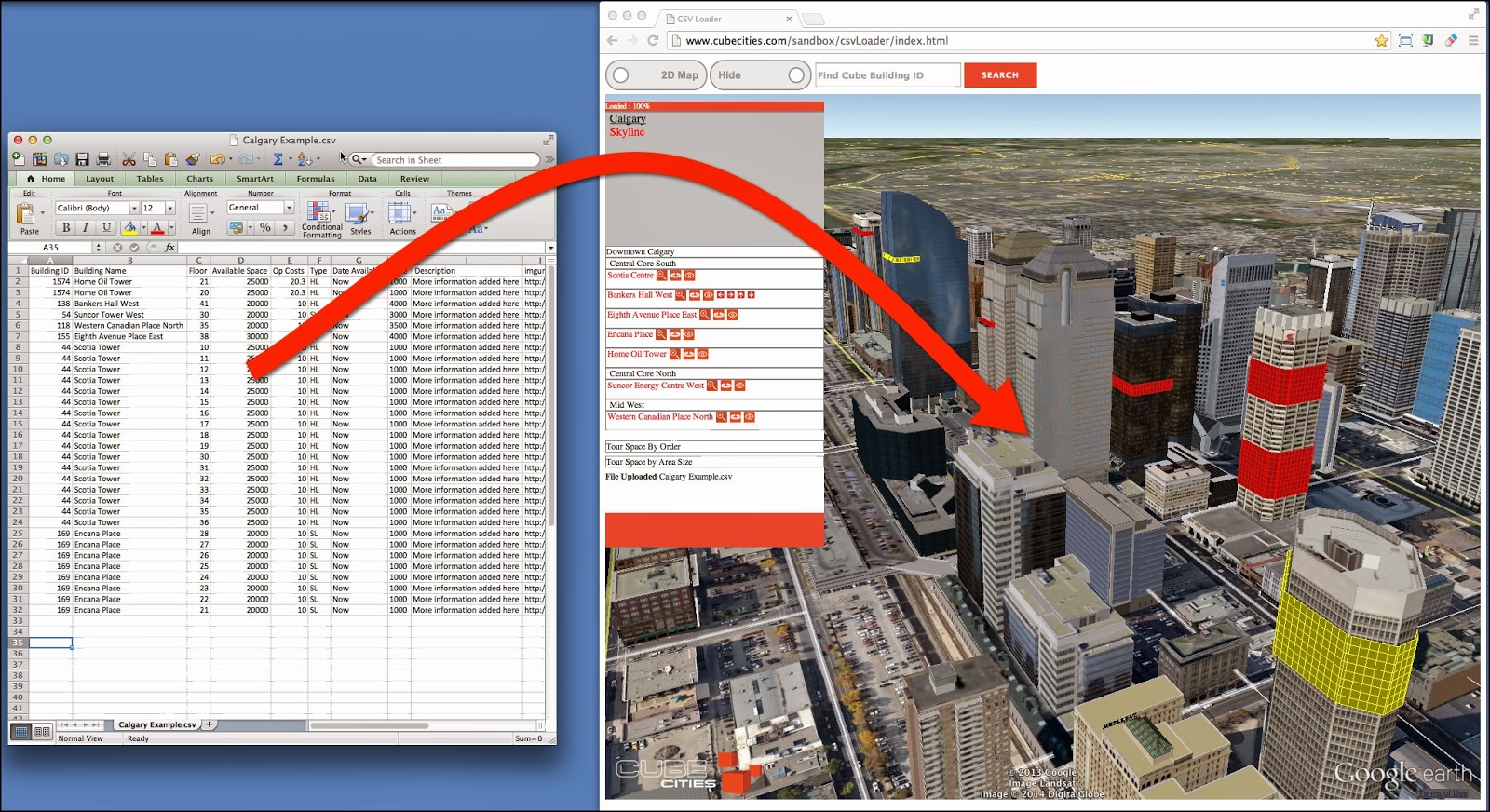Open the font size dropdown
Viewport: 1490px width, 812px height.
pyautogui.click(x=170, y=208)
